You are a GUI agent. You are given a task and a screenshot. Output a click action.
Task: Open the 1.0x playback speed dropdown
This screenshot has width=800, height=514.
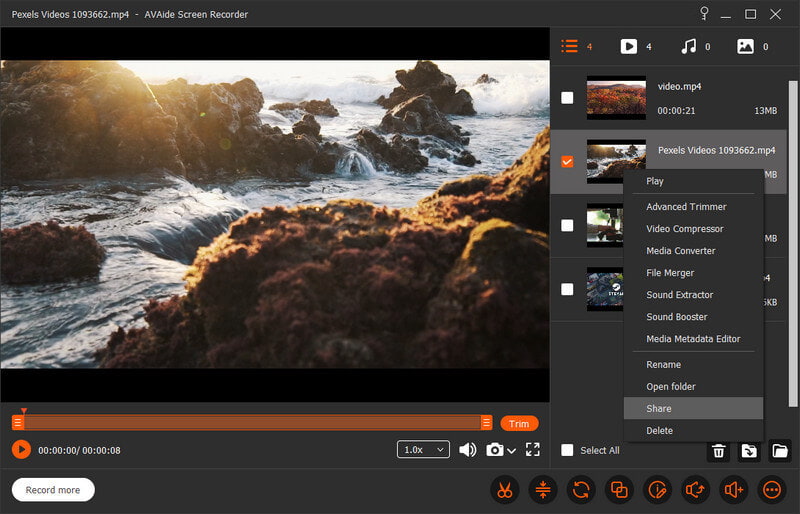pos(423,450)
